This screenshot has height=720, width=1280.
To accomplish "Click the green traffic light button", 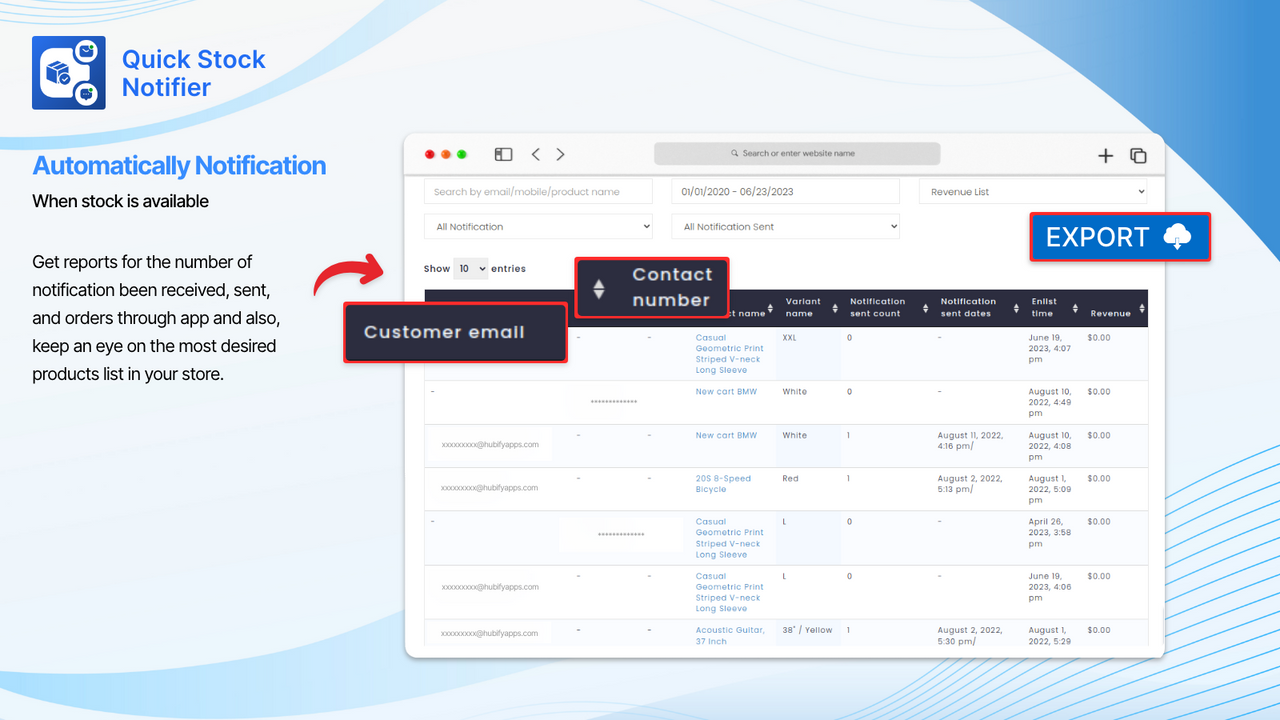I will coord(461,154).
